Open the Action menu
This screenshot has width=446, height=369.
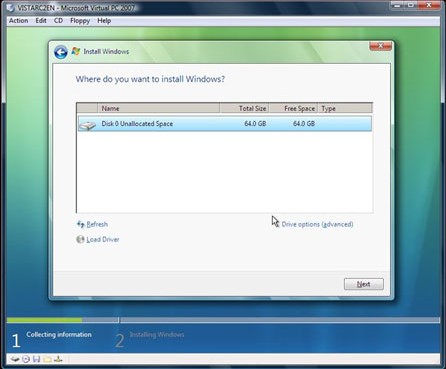18,21
